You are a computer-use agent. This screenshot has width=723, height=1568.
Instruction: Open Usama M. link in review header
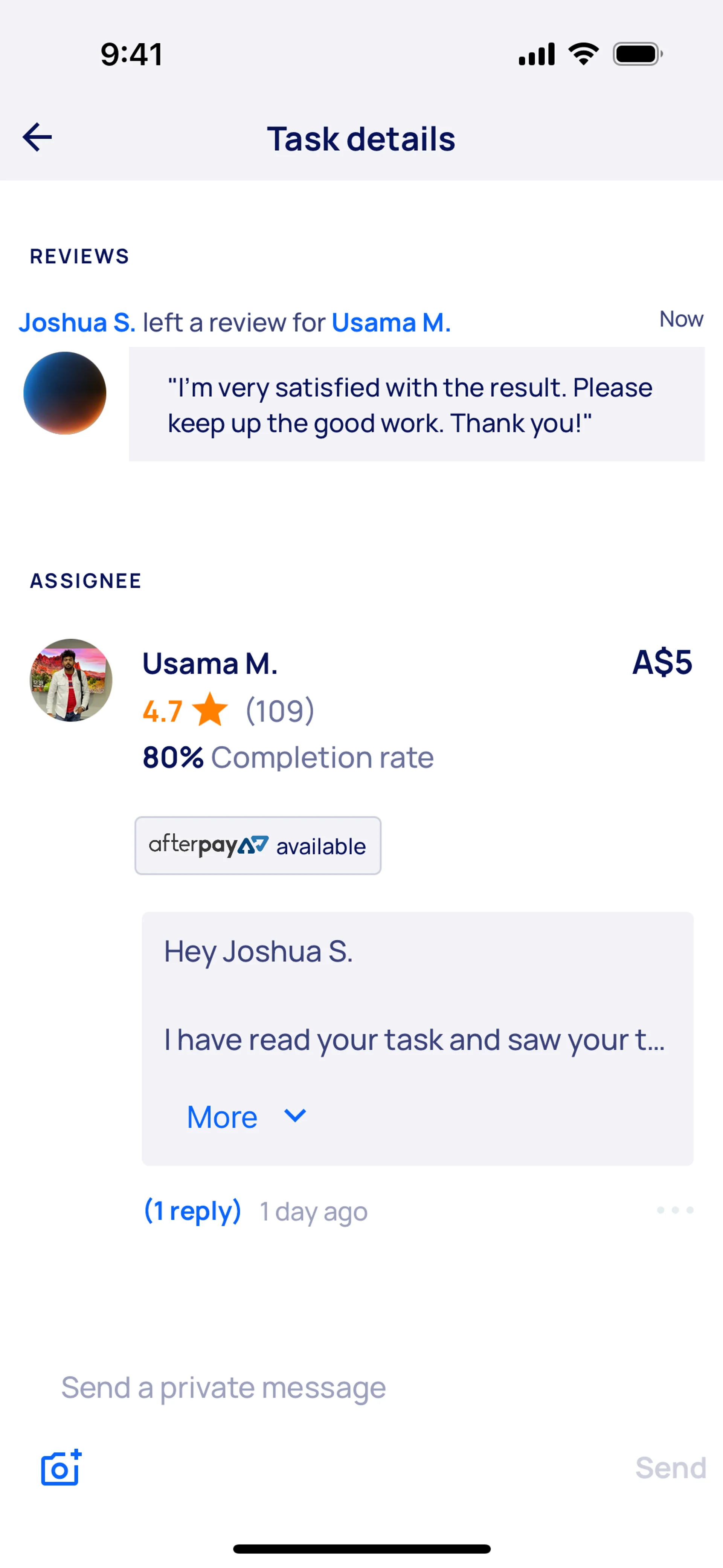point(391,322)
